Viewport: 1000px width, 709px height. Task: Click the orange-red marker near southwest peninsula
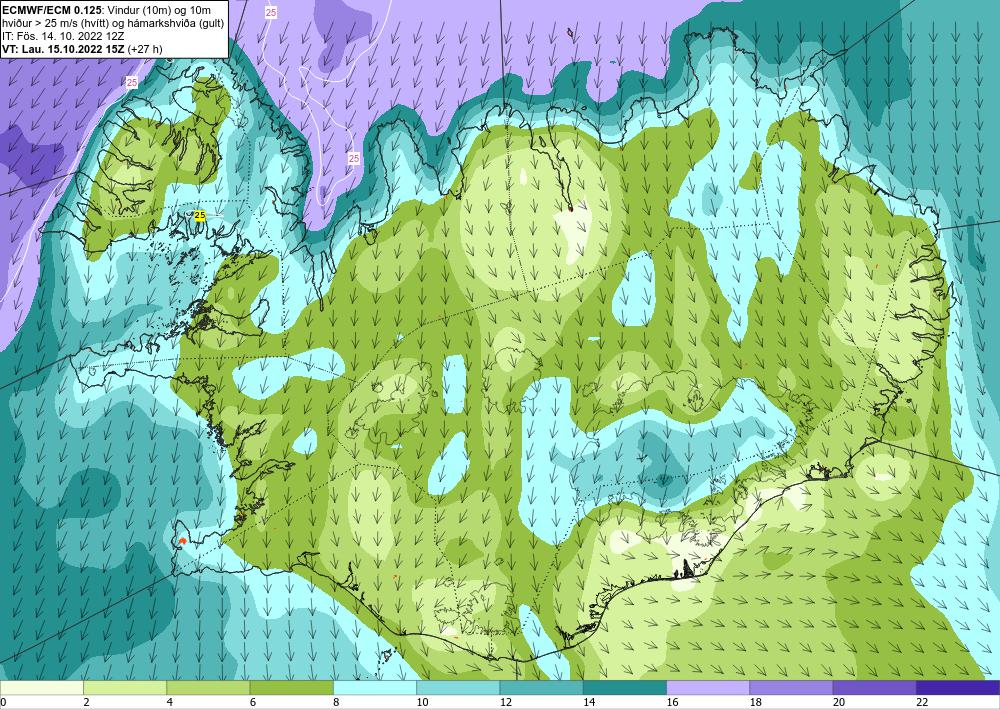click(182, 541)
